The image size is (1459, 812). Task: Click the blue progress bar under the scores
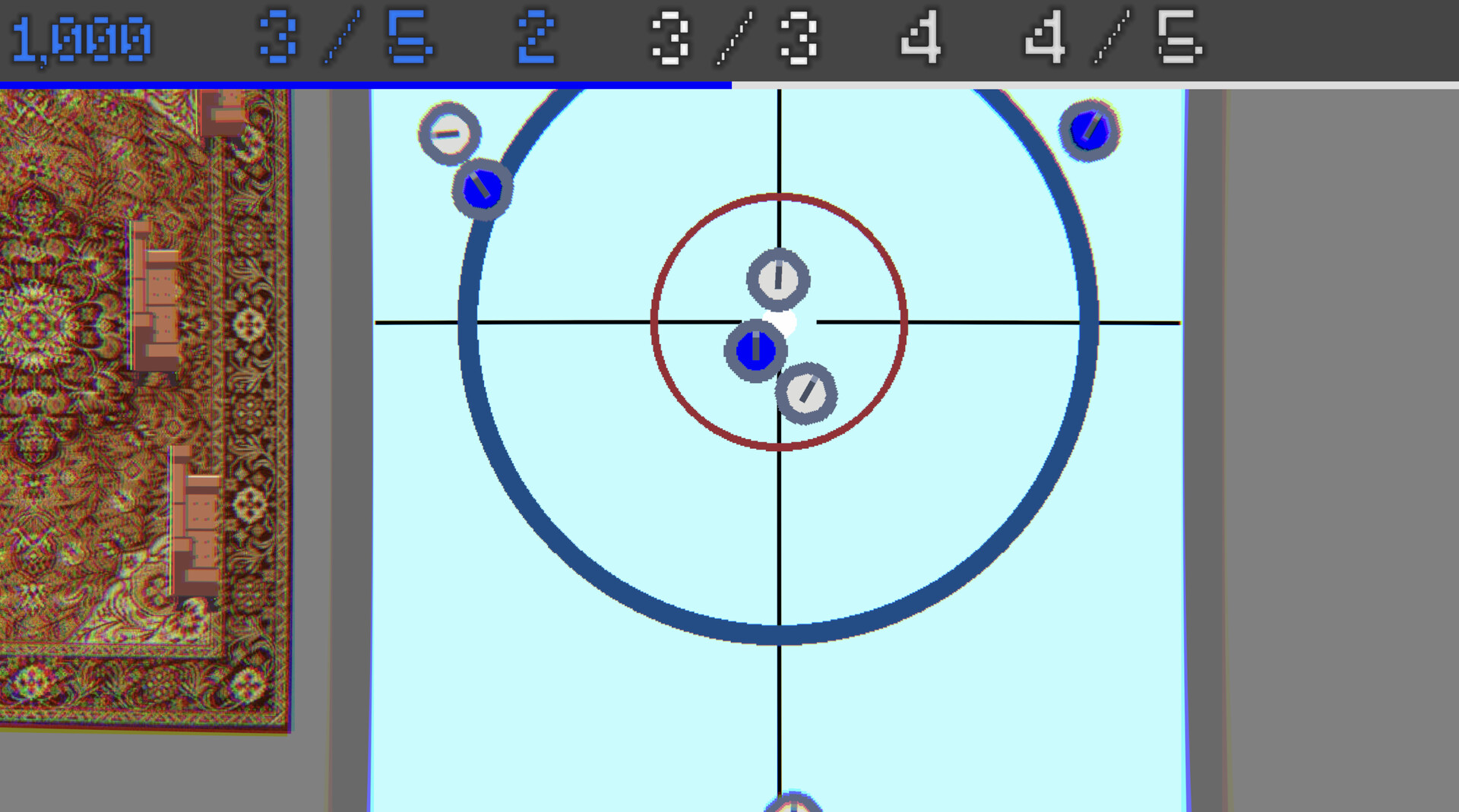click(x=365, y=84)
